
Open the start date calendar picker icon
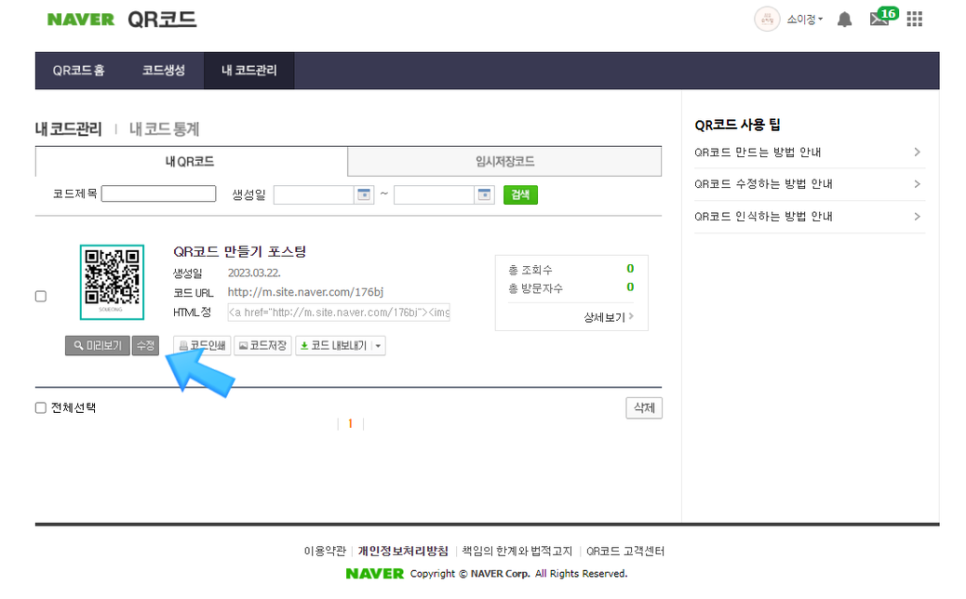coord(364,194)
